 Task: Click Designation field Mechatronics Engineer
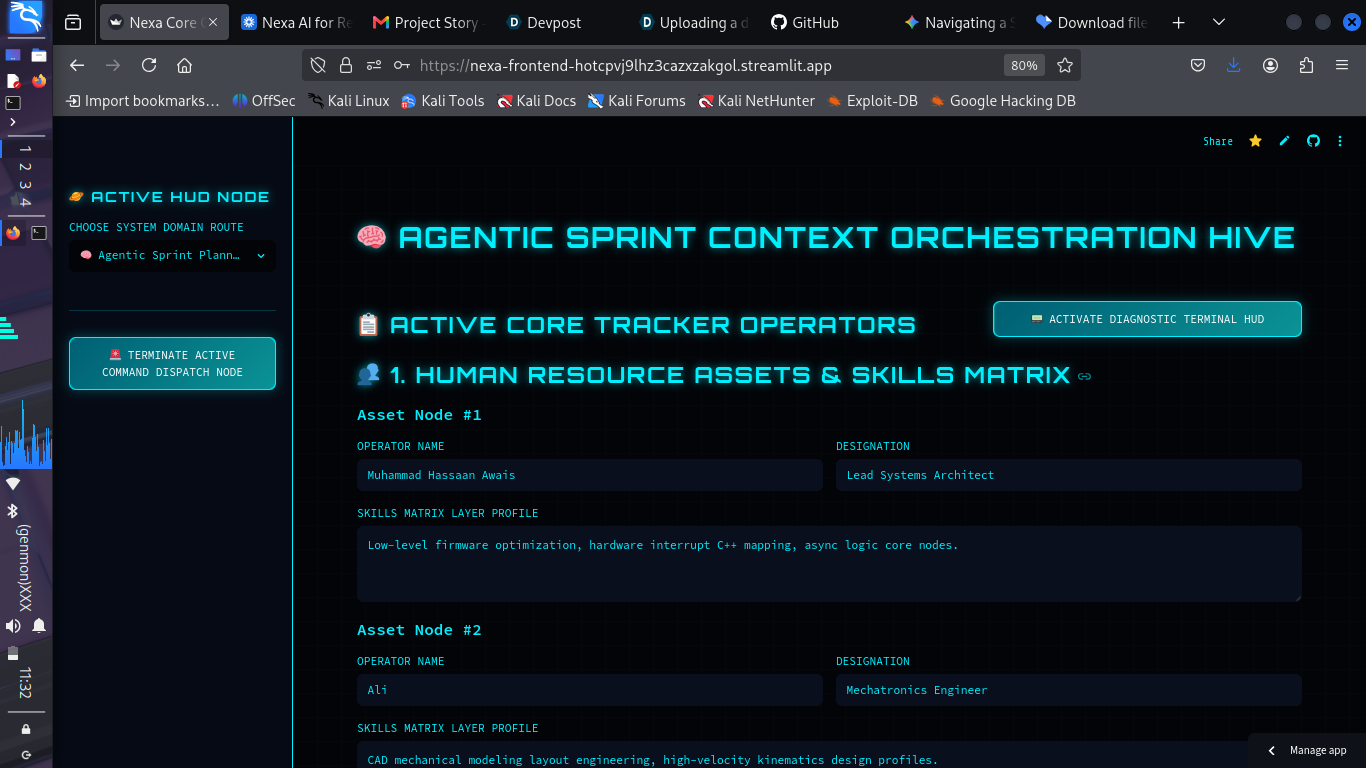coord(1069,690)
